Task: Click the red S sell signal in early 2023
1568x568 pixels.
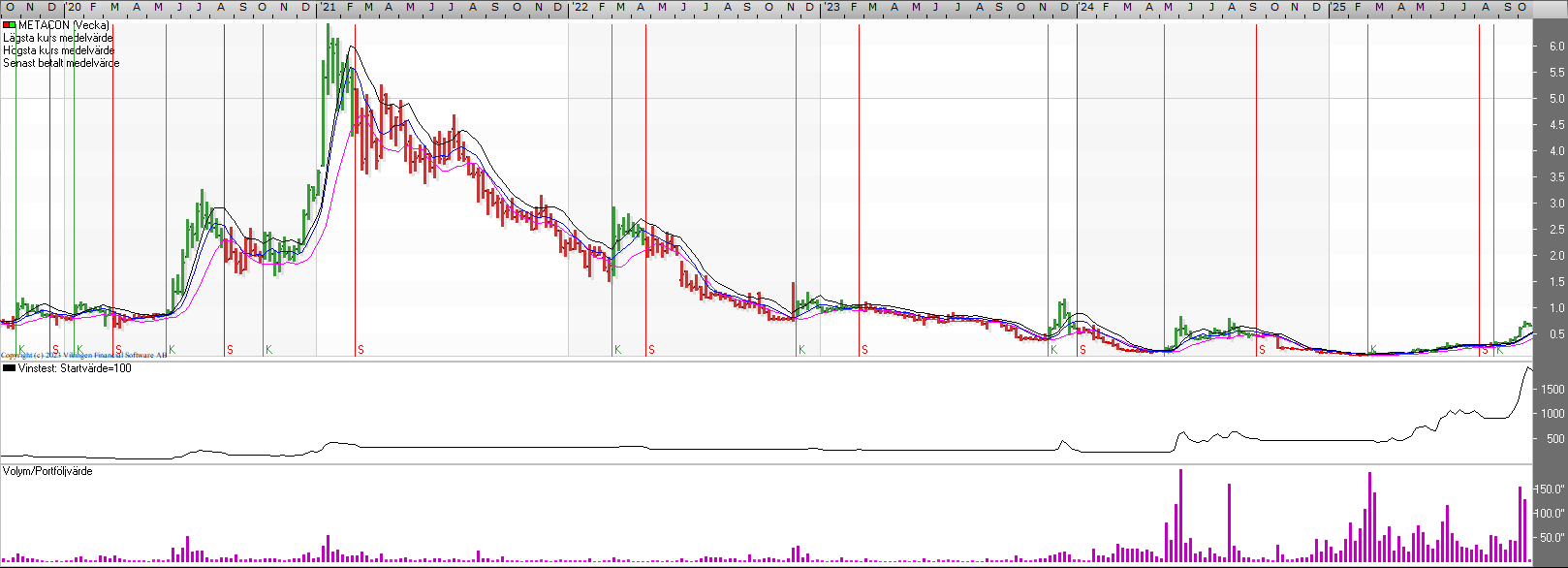Action: tap(864, 350)
